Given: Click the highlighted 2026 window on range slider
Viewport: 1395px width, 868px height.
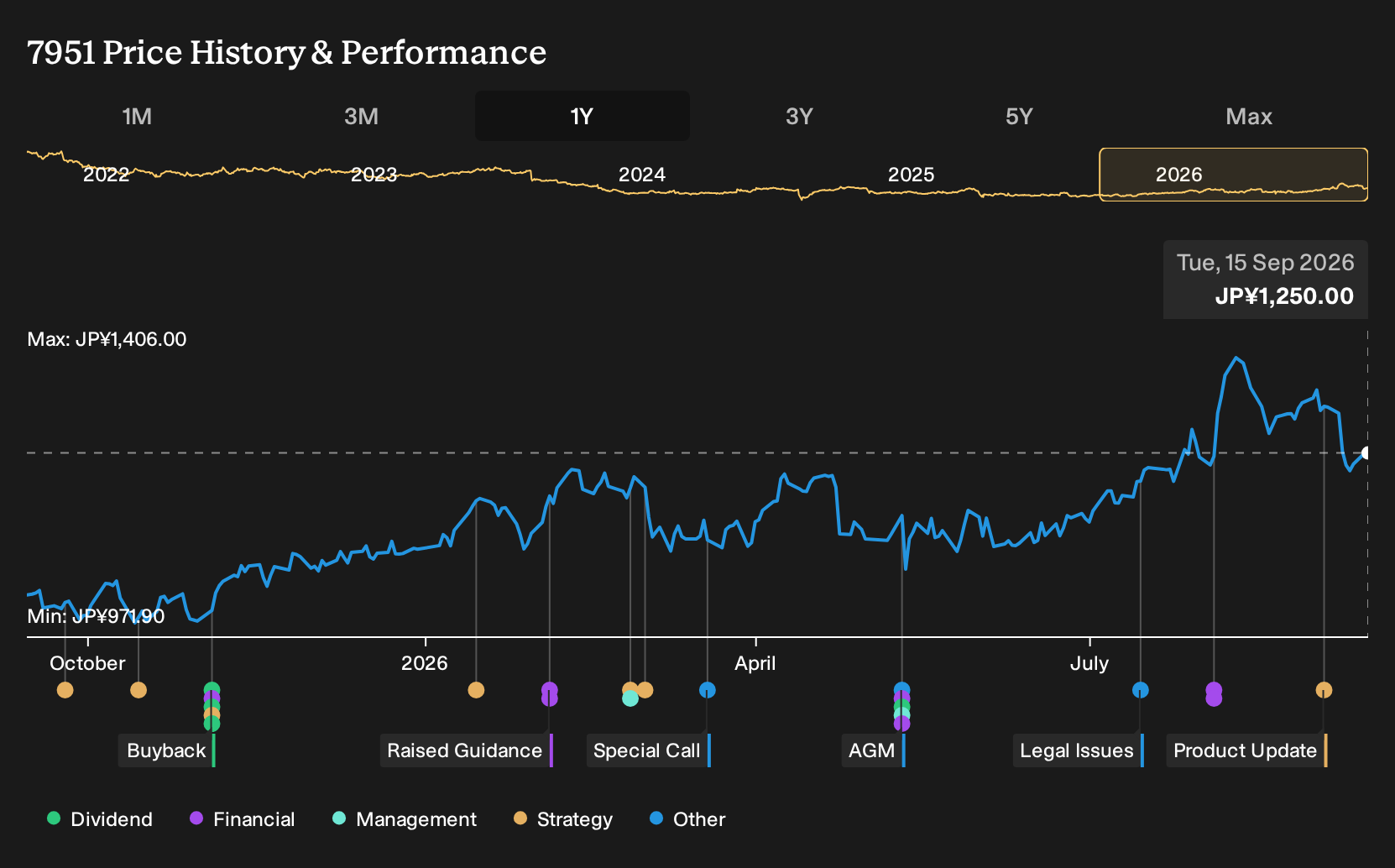Looking at the screenshot, I should [1234, 175].
